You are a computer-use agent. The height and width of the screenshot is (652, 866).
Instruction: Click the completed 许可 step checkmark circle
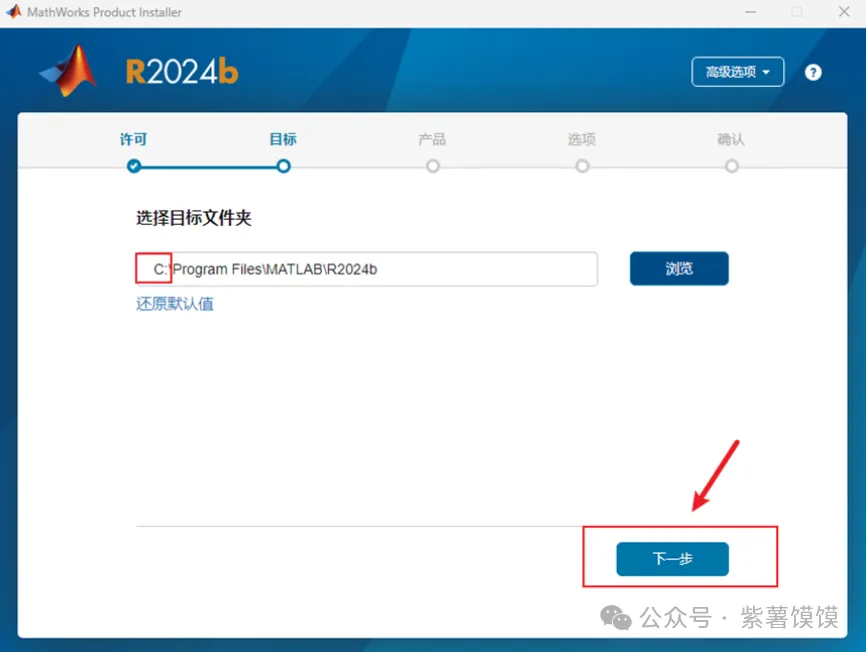134,166
